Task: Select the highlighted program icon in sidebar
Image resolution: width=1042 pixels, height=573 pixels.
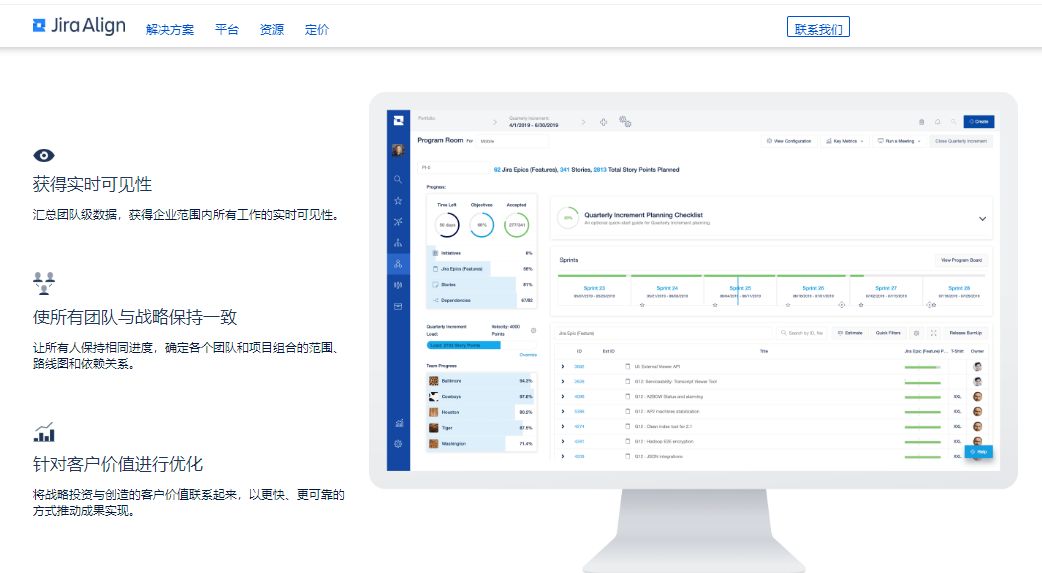Action: pyautogui.click(x=398, y=264)
